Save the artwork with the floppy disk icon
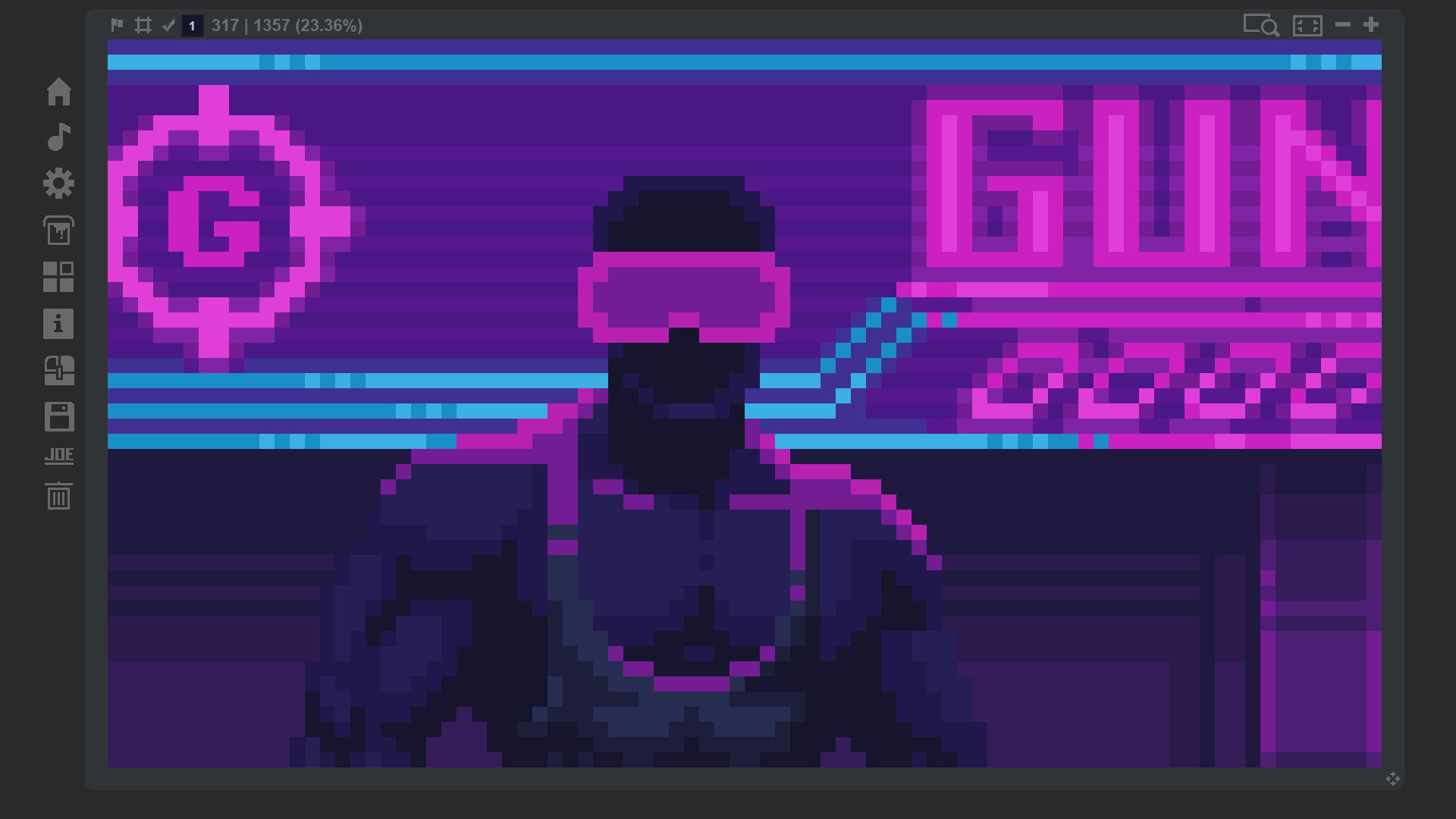The height and width of the screenshot is (819, 1456). pyautogui.click(x=59, y=417)
